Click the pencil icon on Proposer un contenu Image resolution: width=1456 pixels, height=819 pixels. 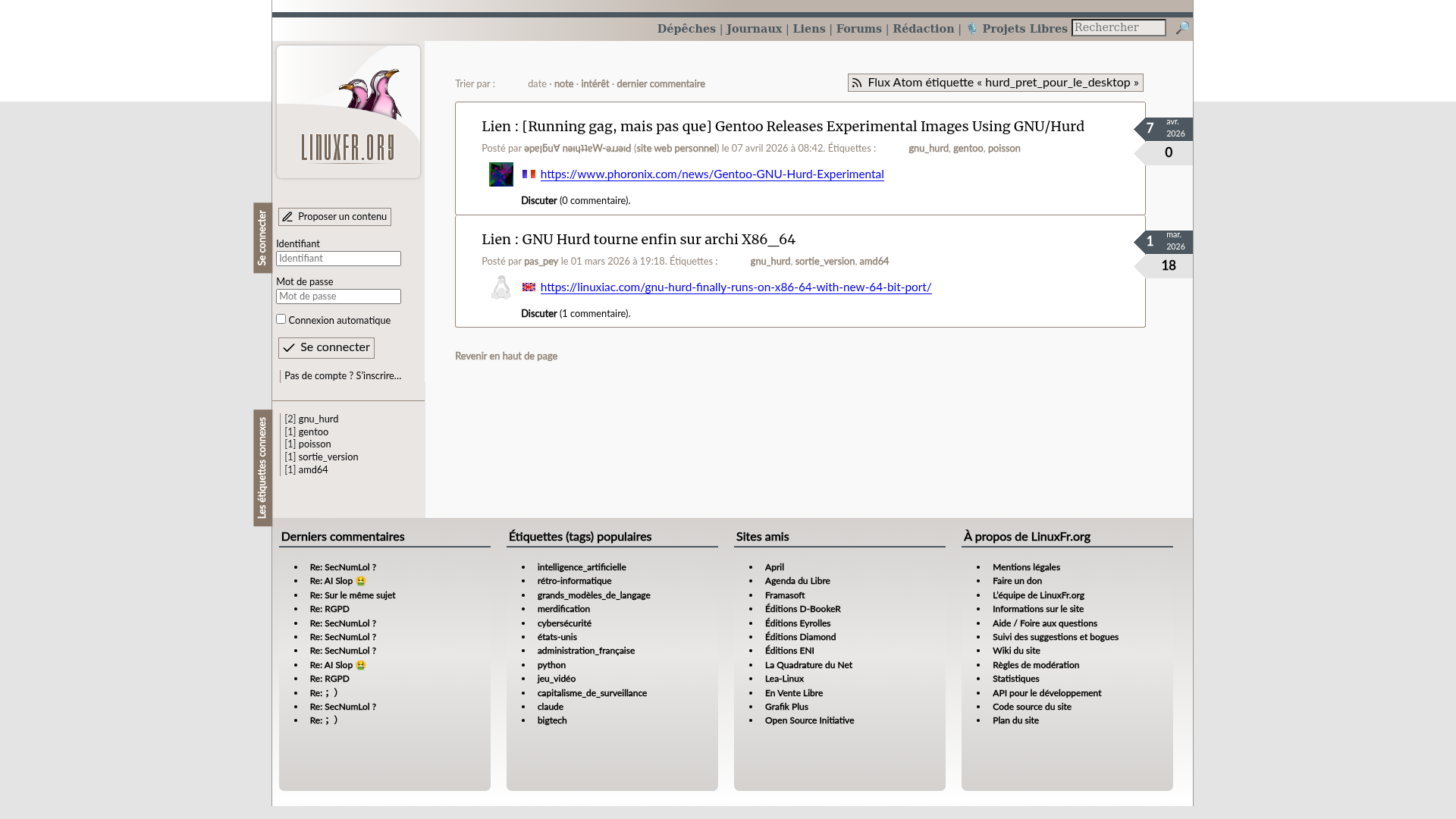[x=287, y=217]
